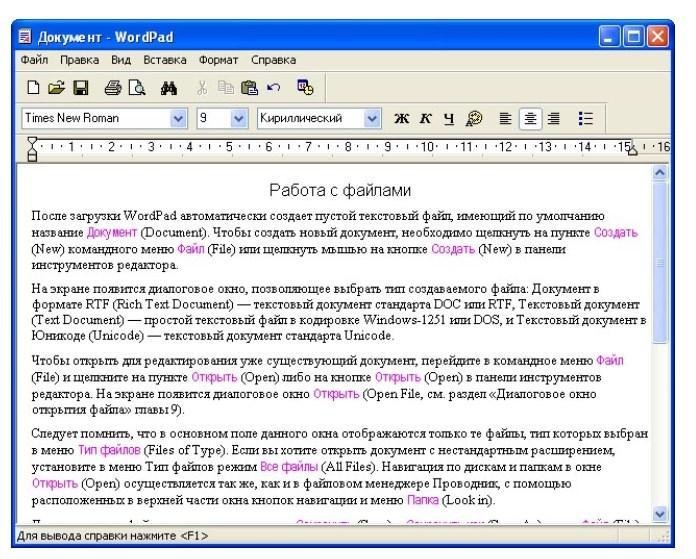Click the vertical scrollbar up arrow
Viewport: 696px width, 559px height.
pyautogui.click(x=660, y=172)
